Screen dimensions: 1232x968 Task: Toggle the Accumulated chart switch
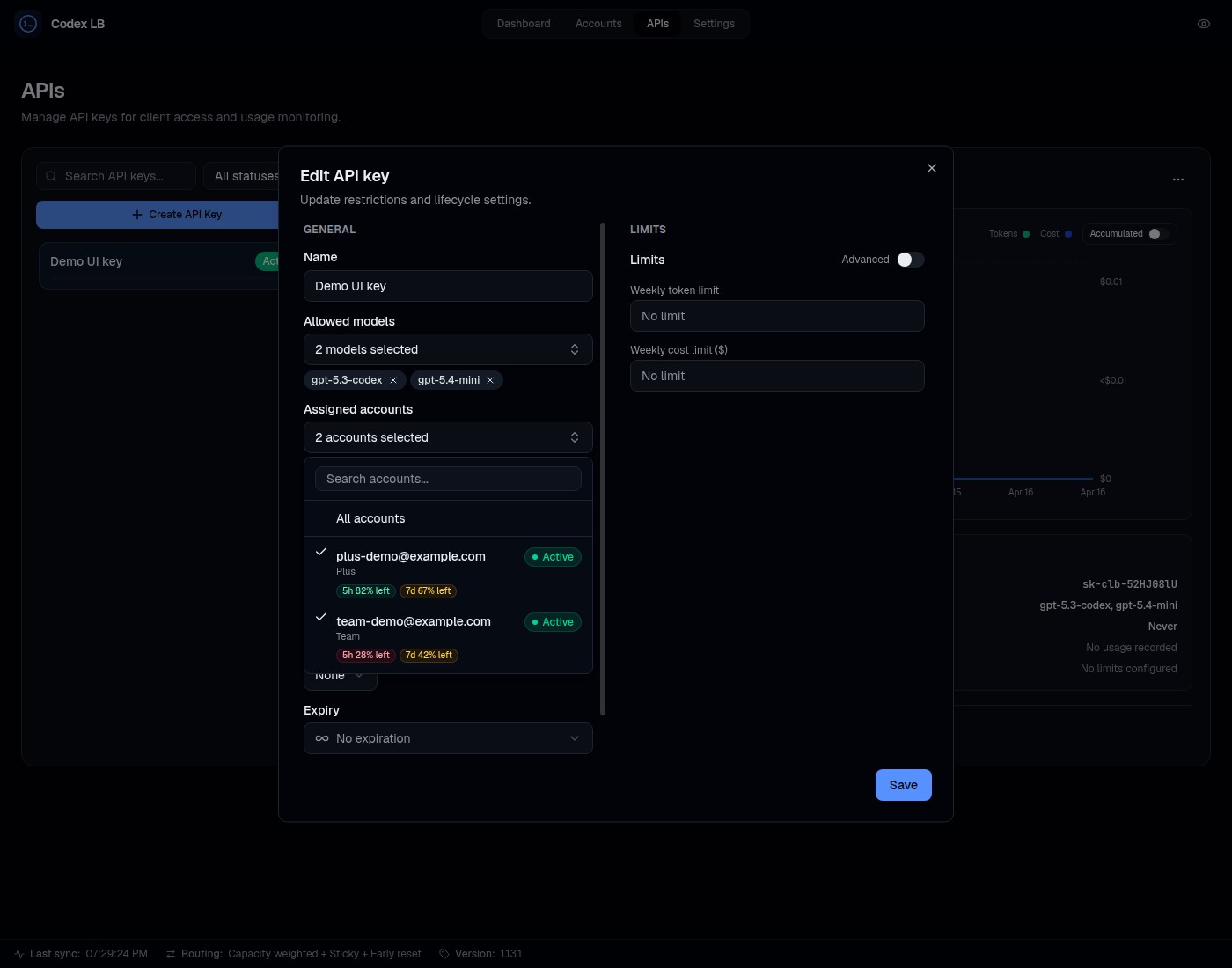tap(1160, 234)
